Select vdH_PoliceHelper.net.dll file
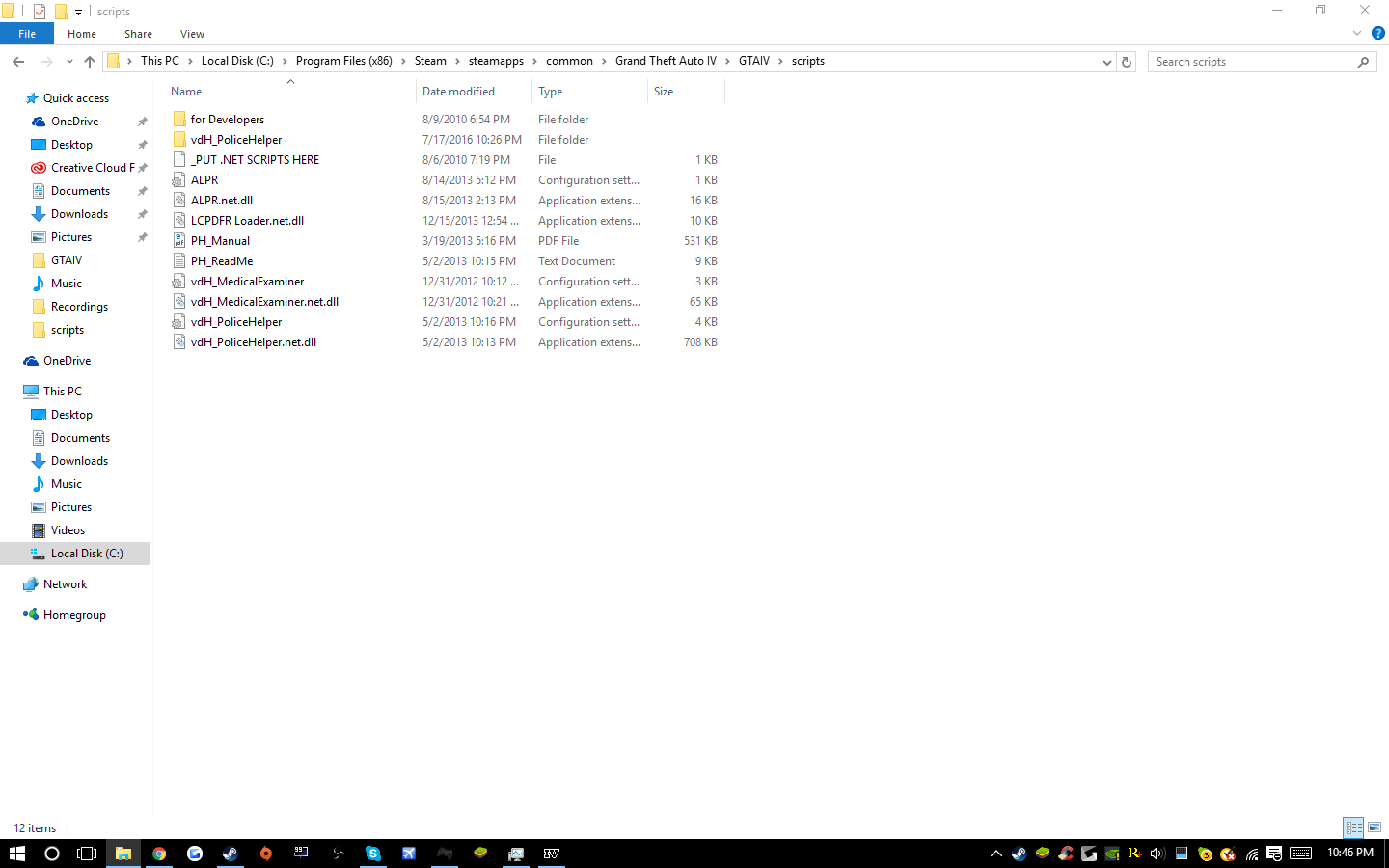 (254, 342)
